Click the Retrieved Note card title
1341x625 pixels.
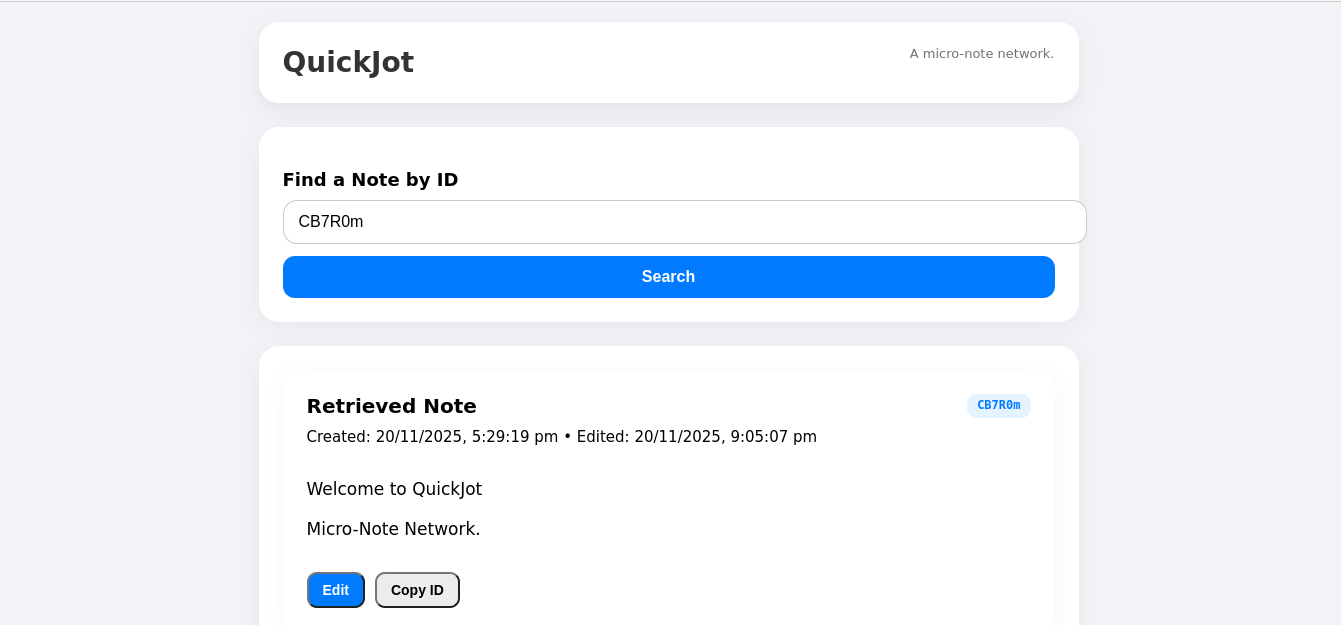click(x=391, y=406)
